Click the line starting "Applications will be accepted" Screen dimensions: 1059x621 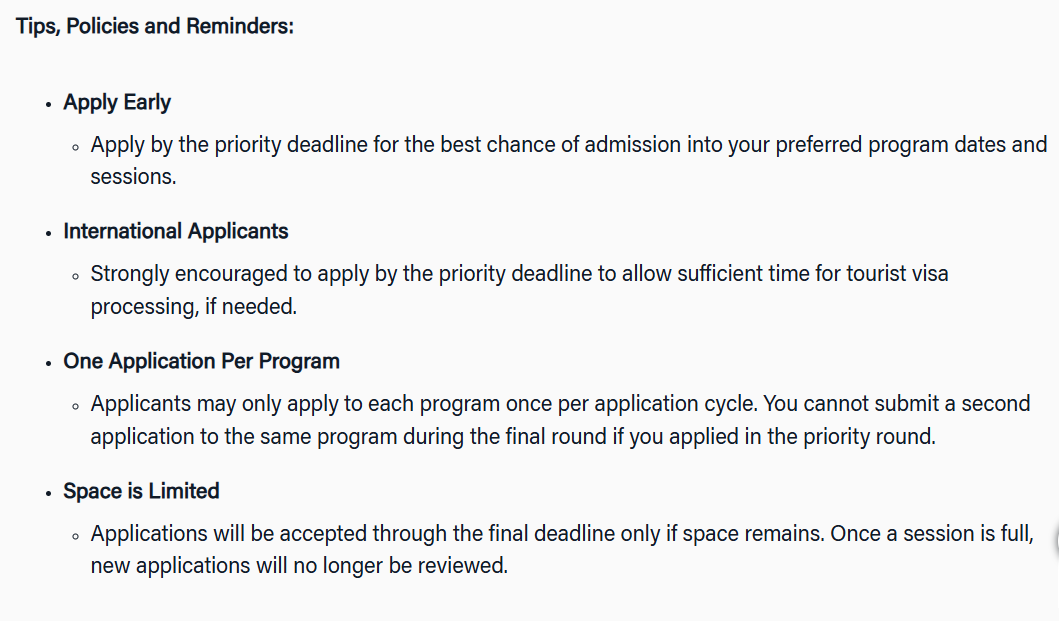[x=561, y=534]
